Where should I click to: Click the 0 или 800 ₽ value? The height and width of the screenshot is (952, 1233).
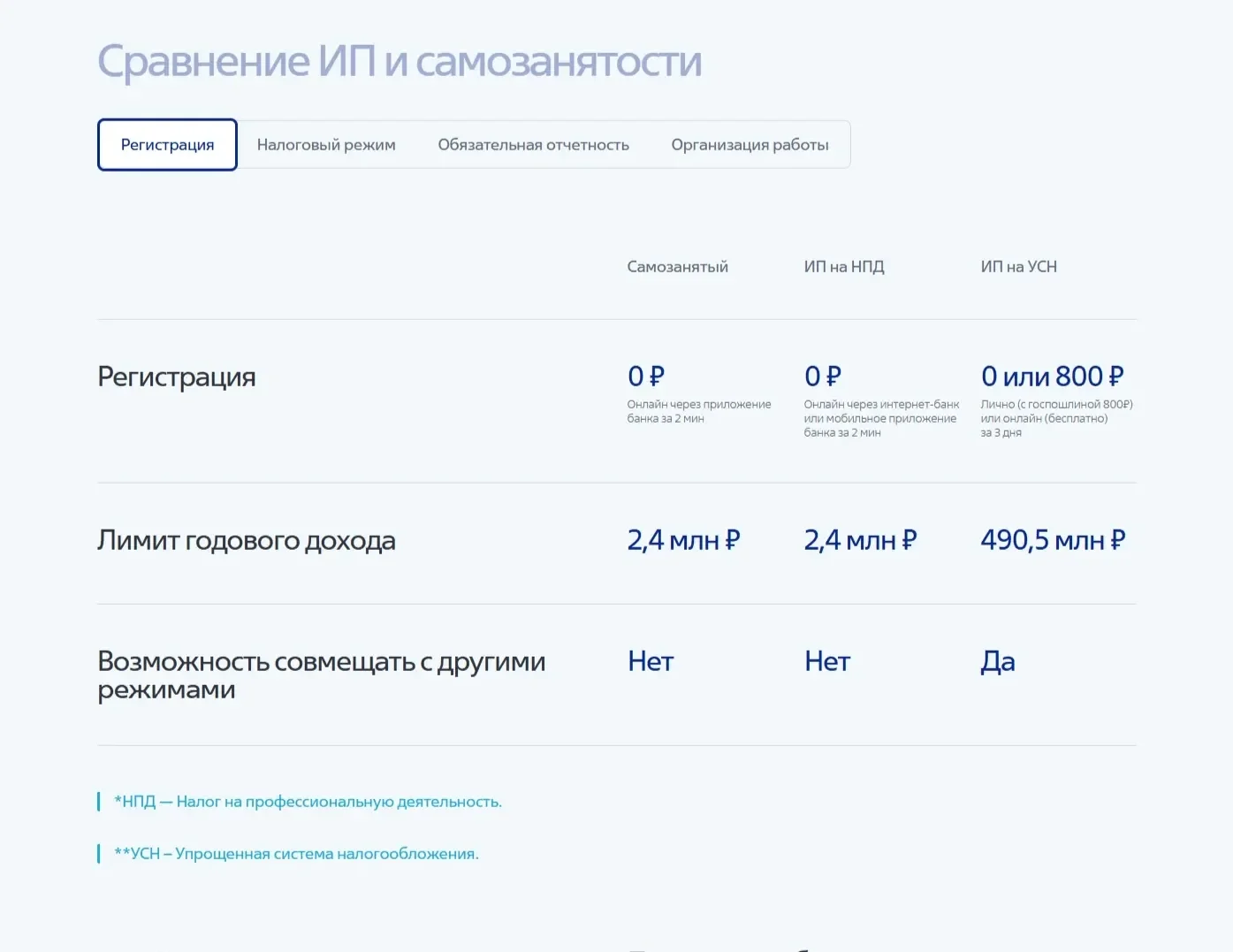pos(1053,377)
